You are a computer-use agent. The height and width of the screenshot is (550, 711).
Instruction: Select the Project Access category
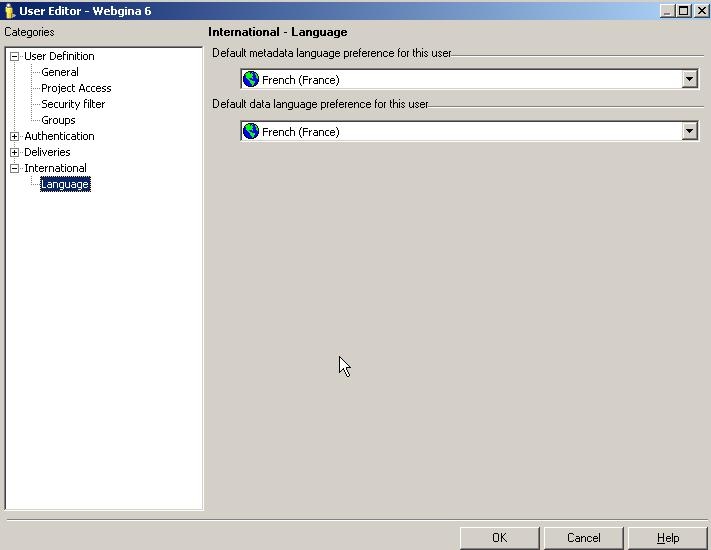click(76, 88)
